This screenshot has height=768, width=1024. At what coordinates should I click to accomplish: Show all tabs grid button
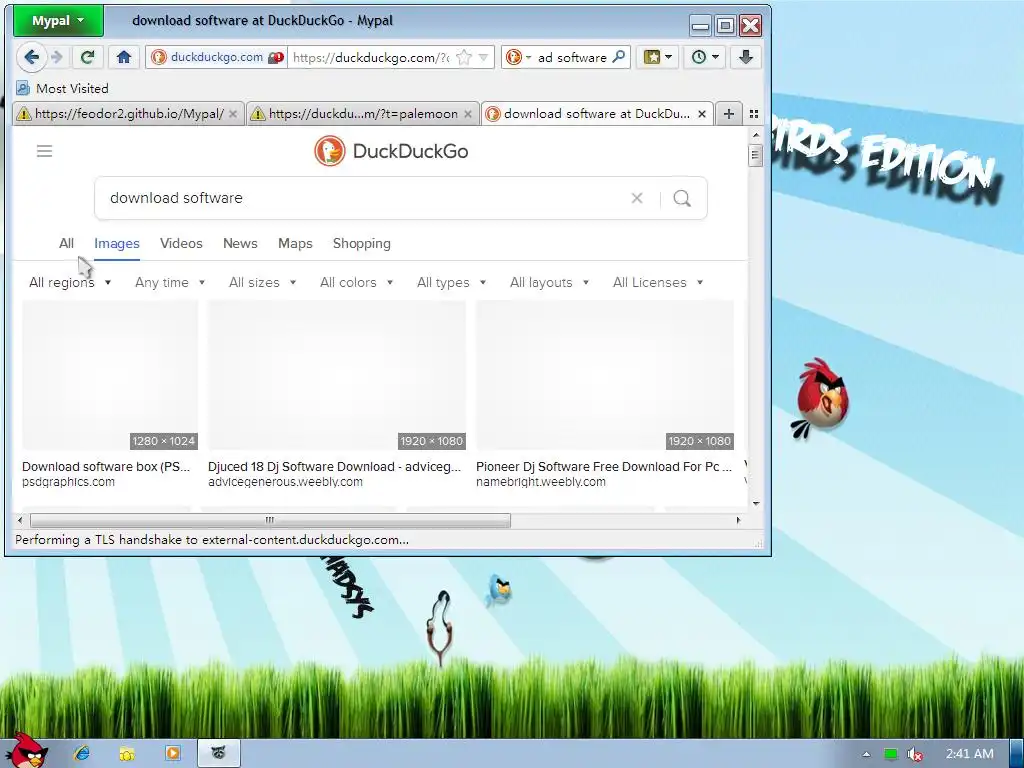(x=754, y=114)
